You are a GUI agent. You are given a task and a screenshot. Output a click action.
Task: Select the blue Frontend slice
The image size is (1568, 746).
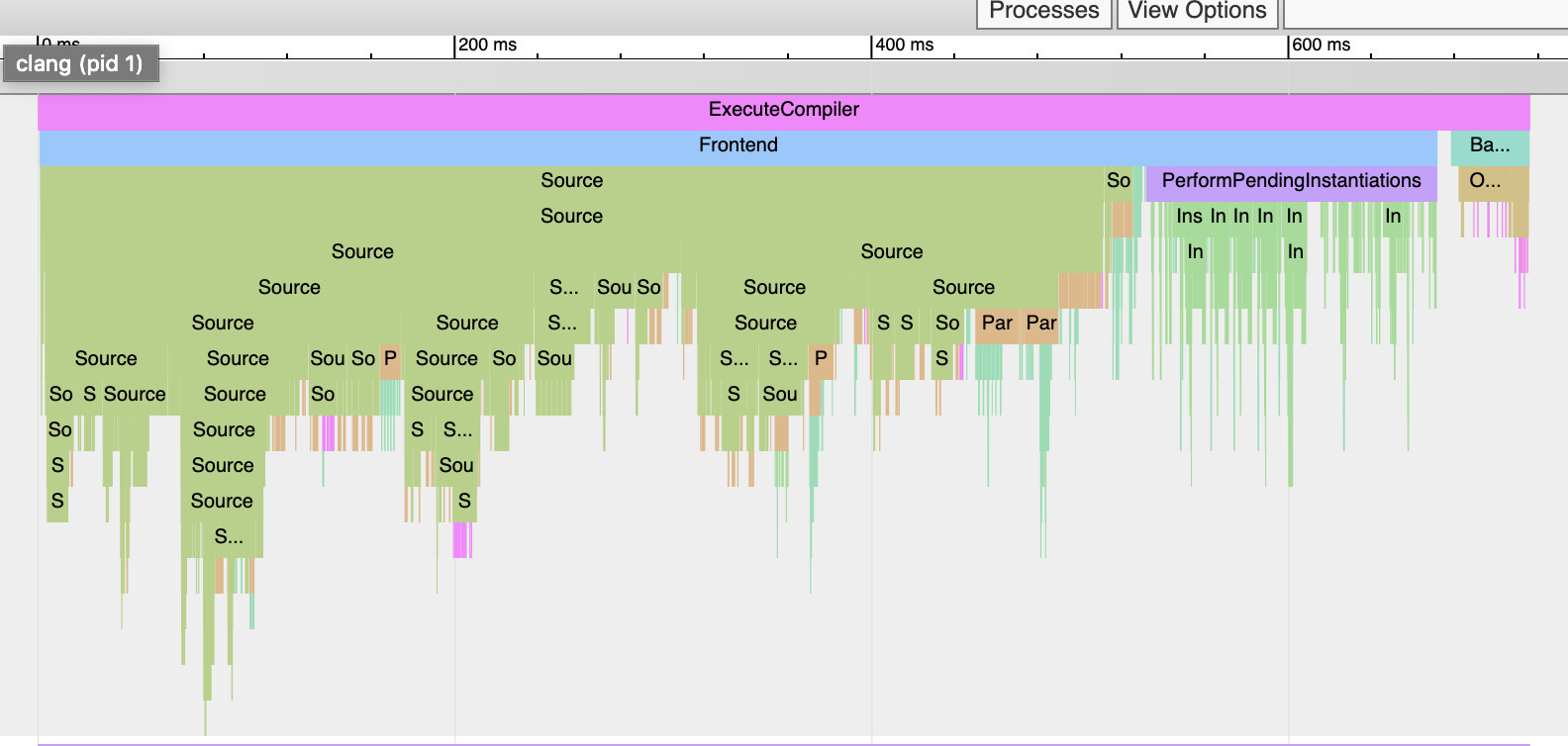click(737, 145)
